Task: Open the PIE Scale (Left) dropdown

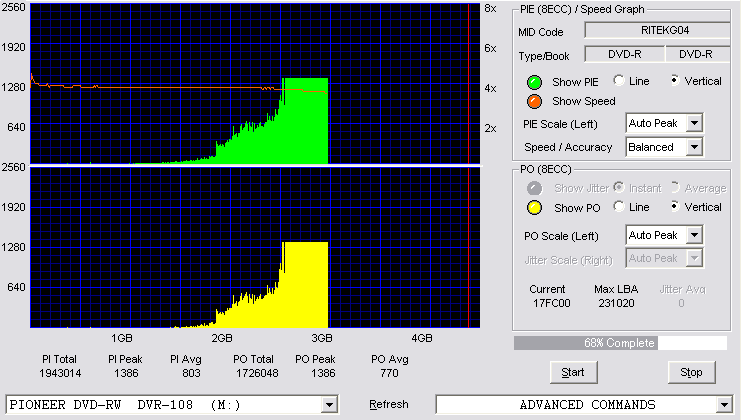Action: click(664, 123)
